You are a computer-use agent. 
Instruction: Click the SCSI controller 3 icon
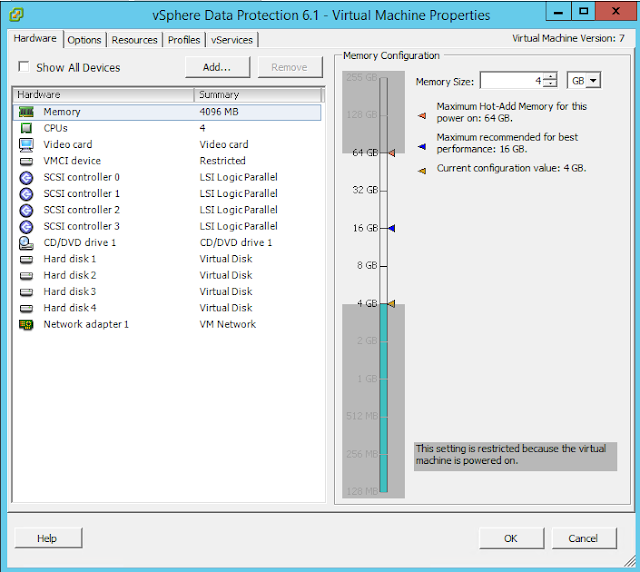(x=27, y=227)
